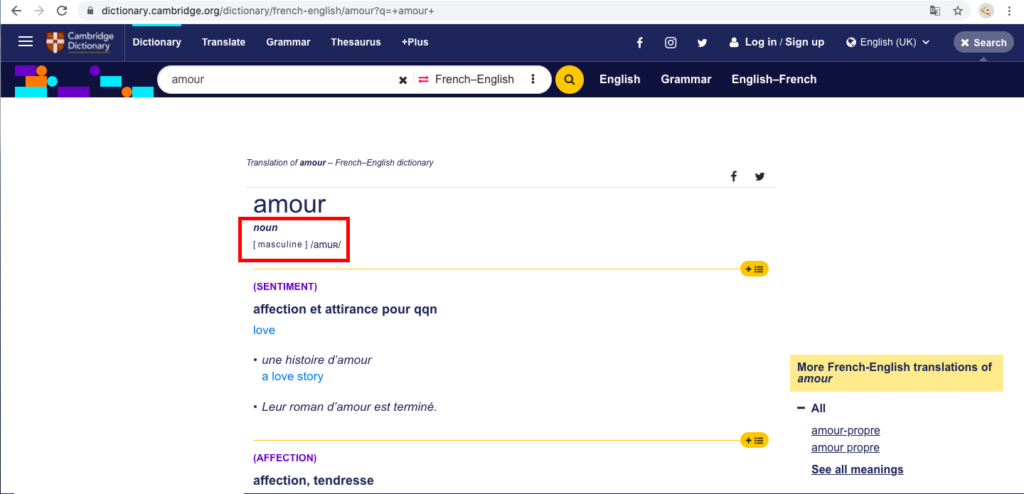Bookmark this page with the star icon
The image size is (1024, 494).
click(x=957, y=10)
